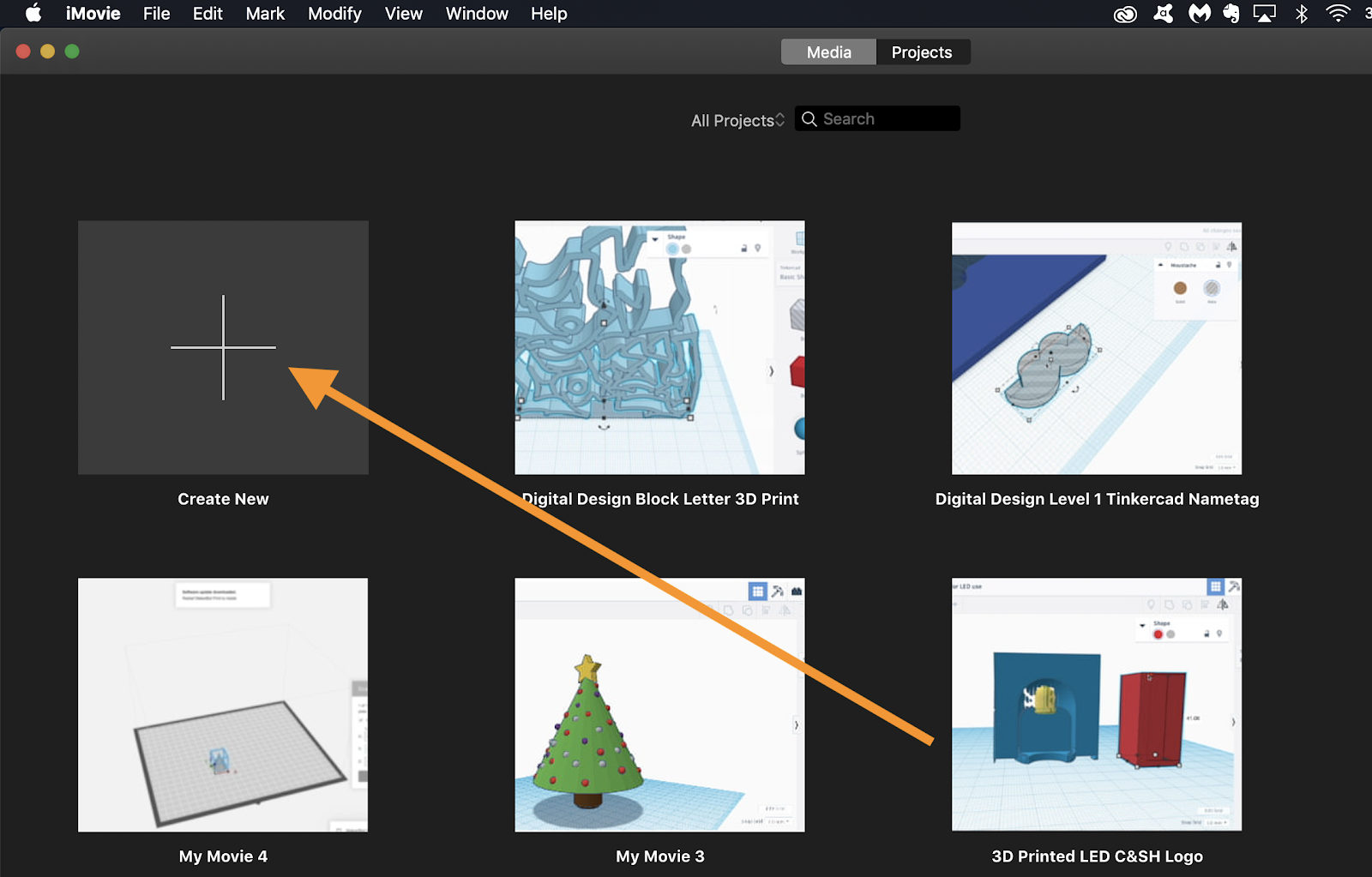Image resolution: width=1372 pixels, height=877 pixels.
Task: Expand the All Projects filter dropdown
Action: pos(737,121)
